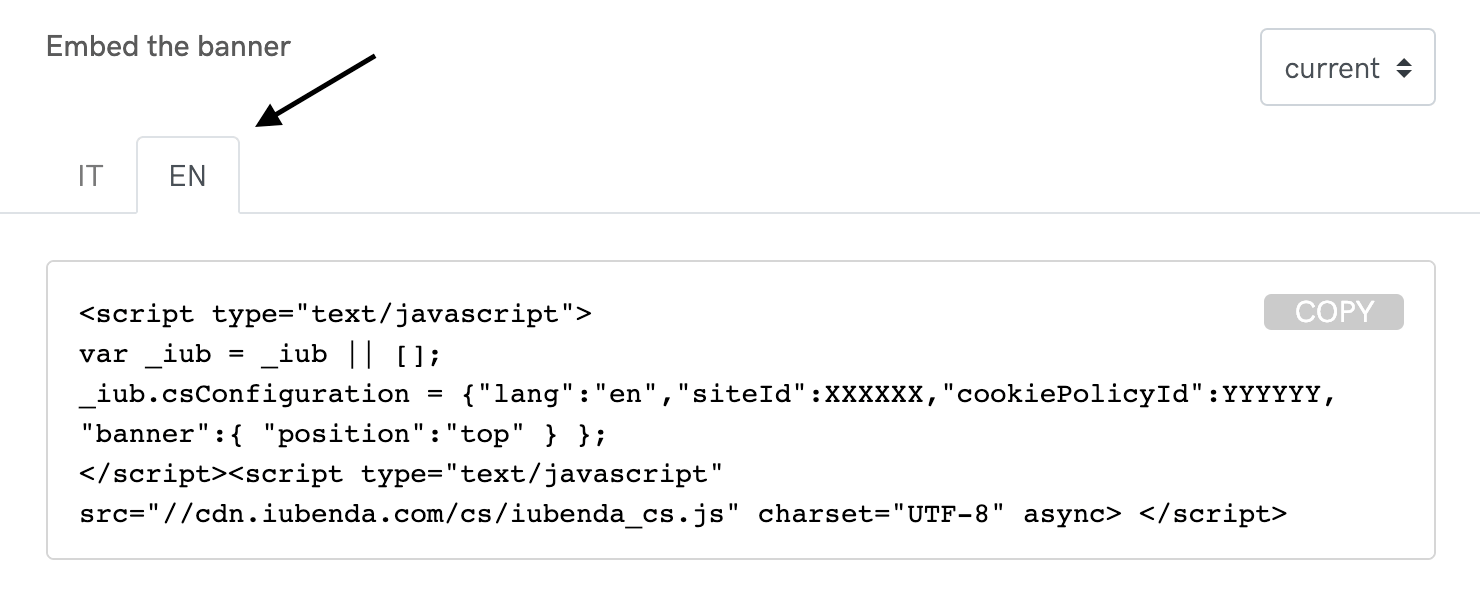Click the COPY button on the code block

tap(1333, 311)
